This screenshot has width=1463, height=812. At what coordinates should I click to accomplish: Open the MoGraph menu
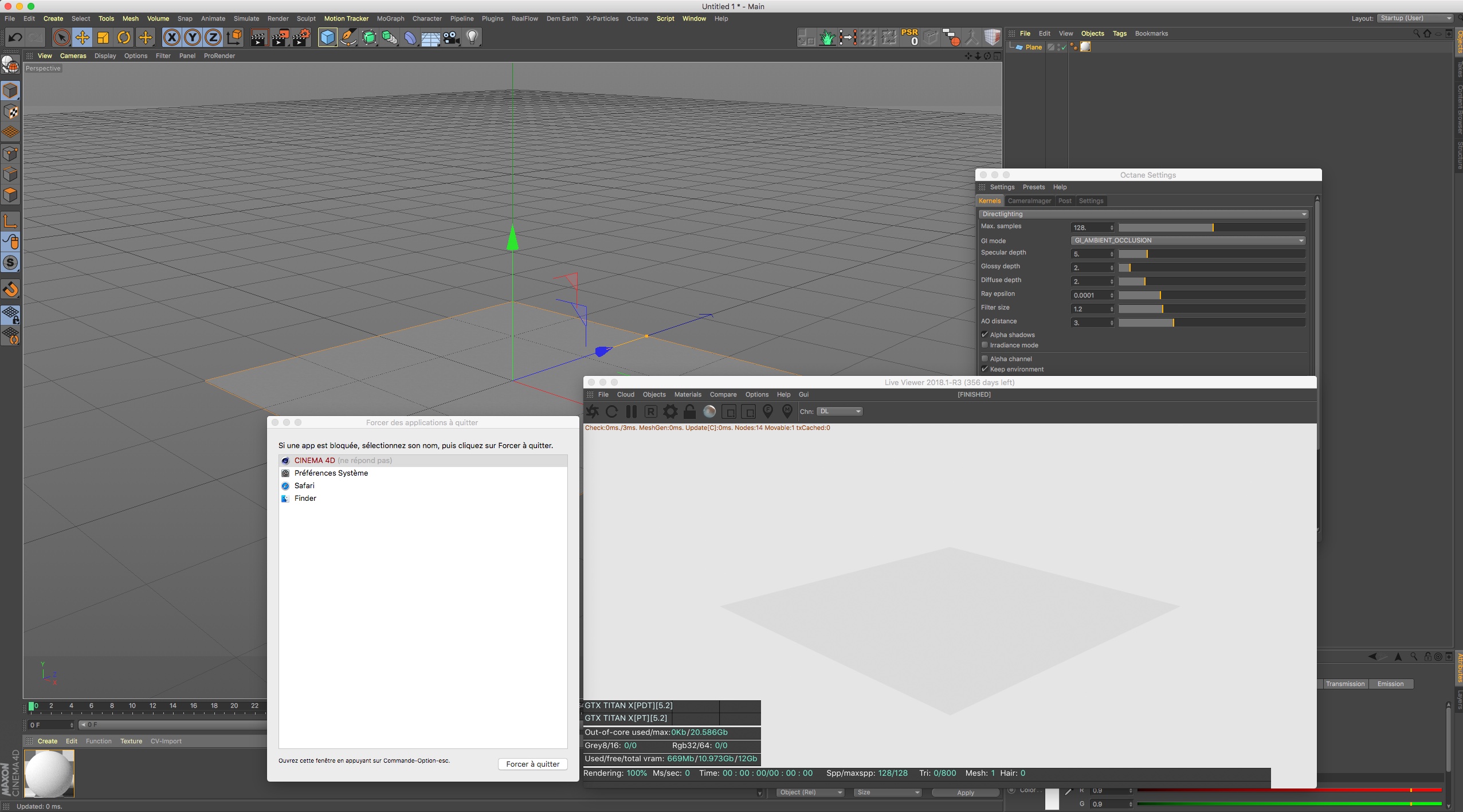(390, 18)
